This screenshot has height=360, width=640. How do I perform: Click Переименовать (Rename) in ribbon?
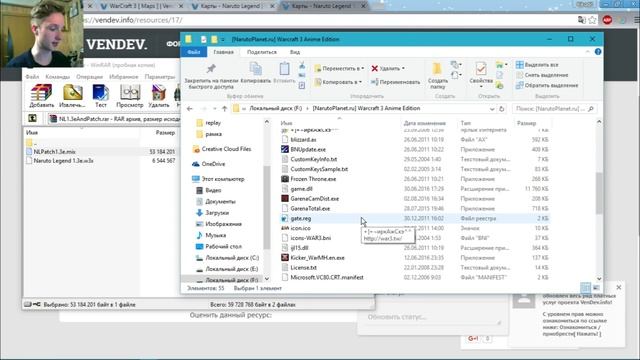(x=395, y=82)
